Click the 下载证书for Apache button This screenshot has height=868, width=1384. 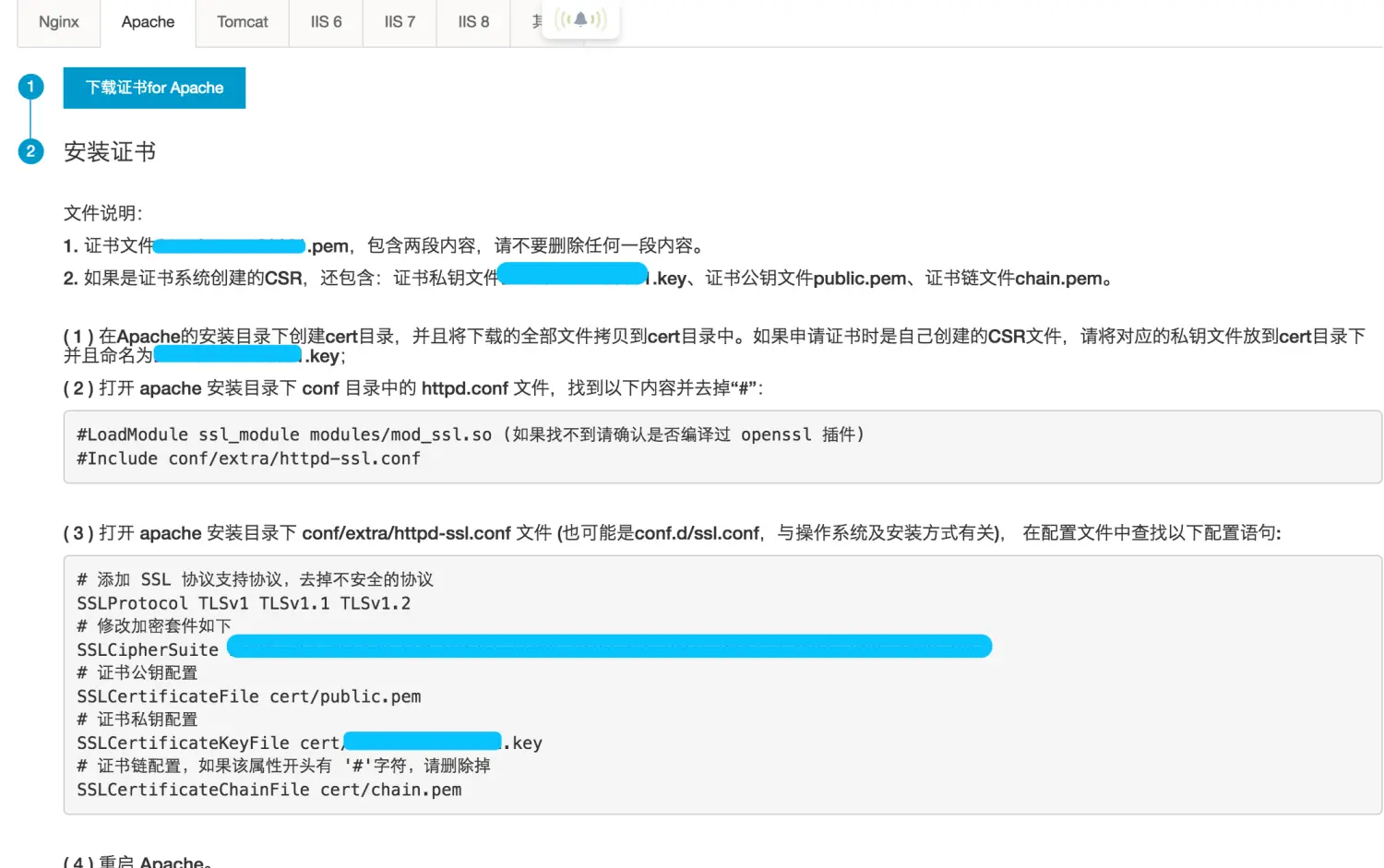point(154,88)
